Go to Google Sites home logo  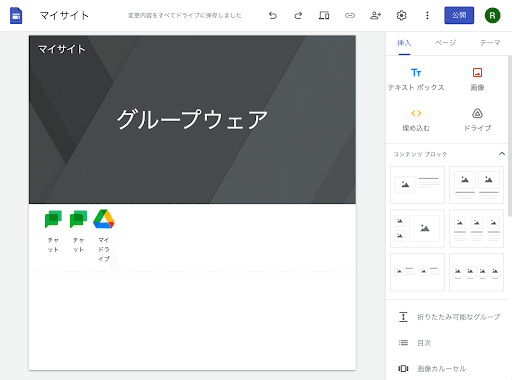pos(16,15)
